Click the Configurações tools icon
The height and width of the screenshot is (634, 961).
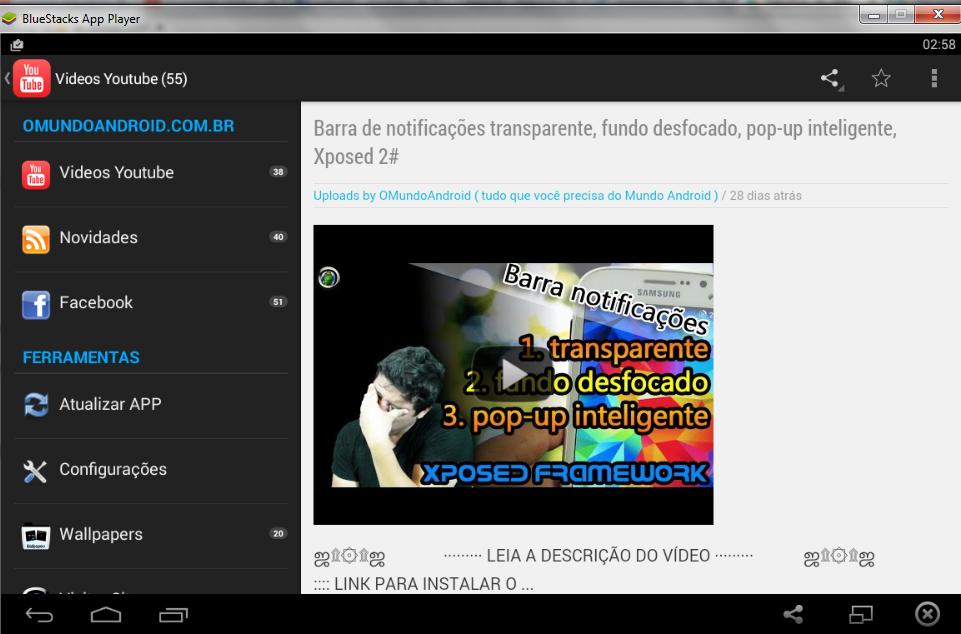pos(35,470)
